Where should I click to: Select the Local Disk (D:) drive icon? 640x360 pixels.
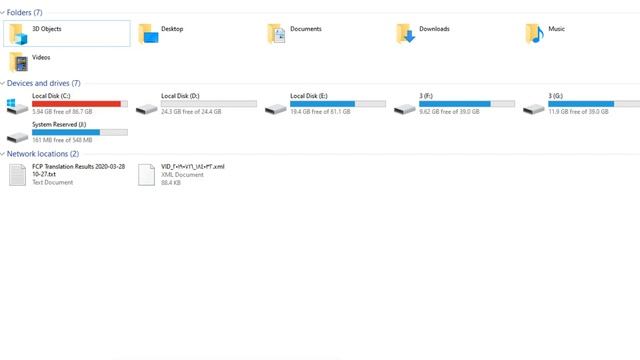(x=147, y=109)
